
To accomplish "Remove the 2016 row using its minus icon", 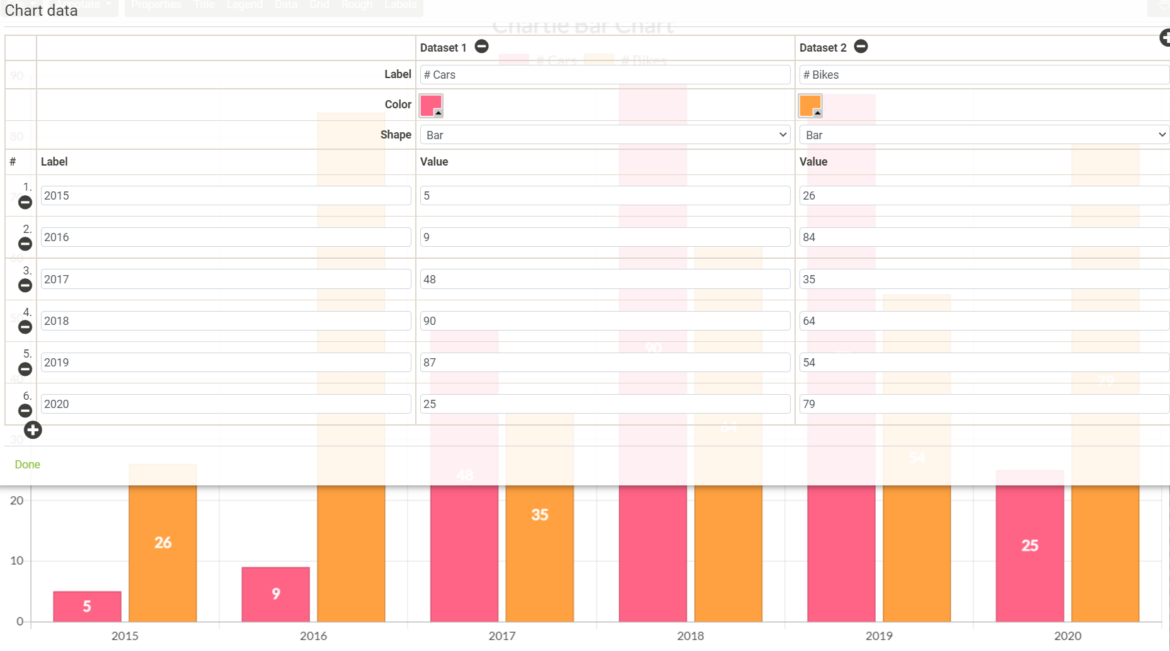I will 24,243.
